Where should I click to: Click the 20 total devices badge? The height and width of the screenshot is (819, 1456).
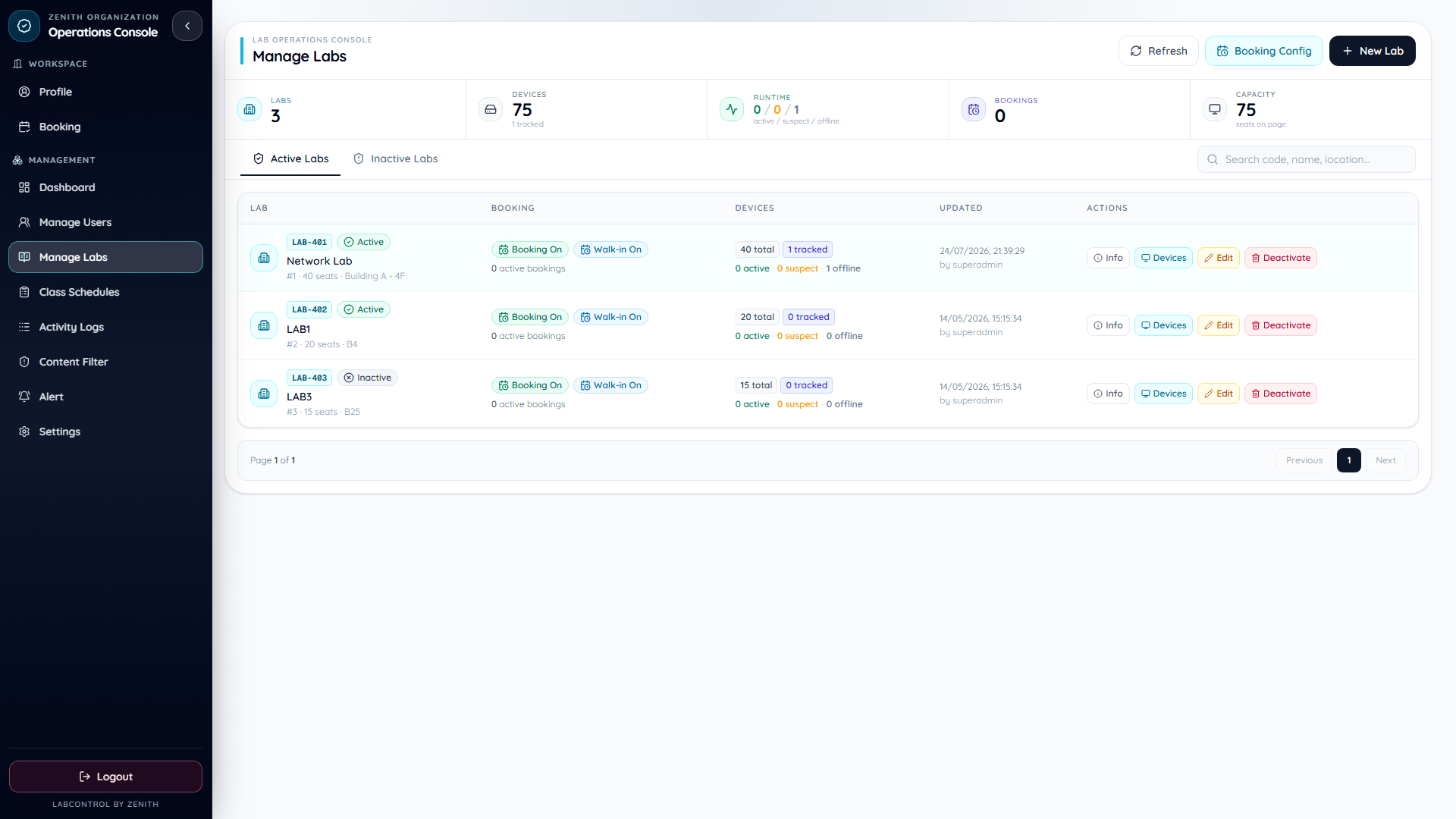point(757,317)
